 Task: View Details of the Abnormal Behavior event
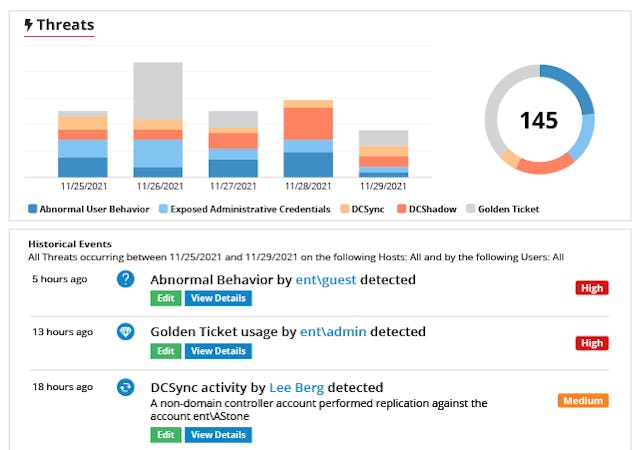pyautogui.click(x=218, y=298)
